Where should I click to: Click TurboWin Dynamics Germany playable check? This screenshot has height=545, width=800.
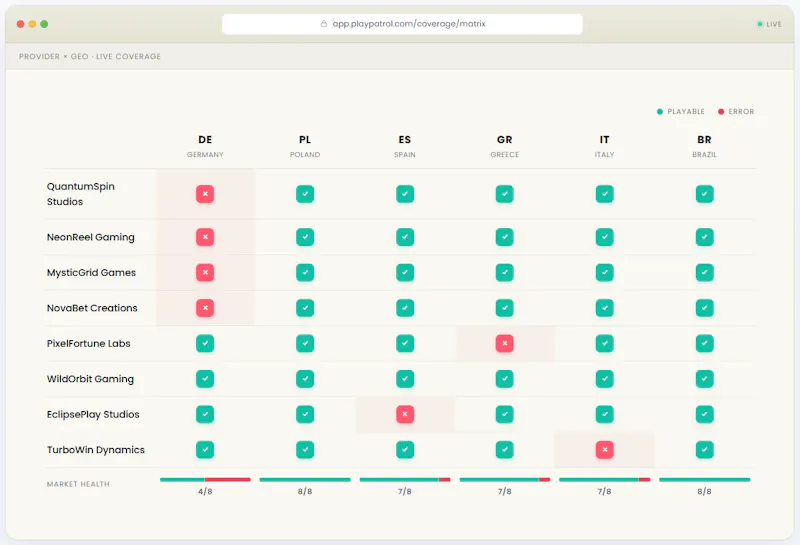coord(205,450)
